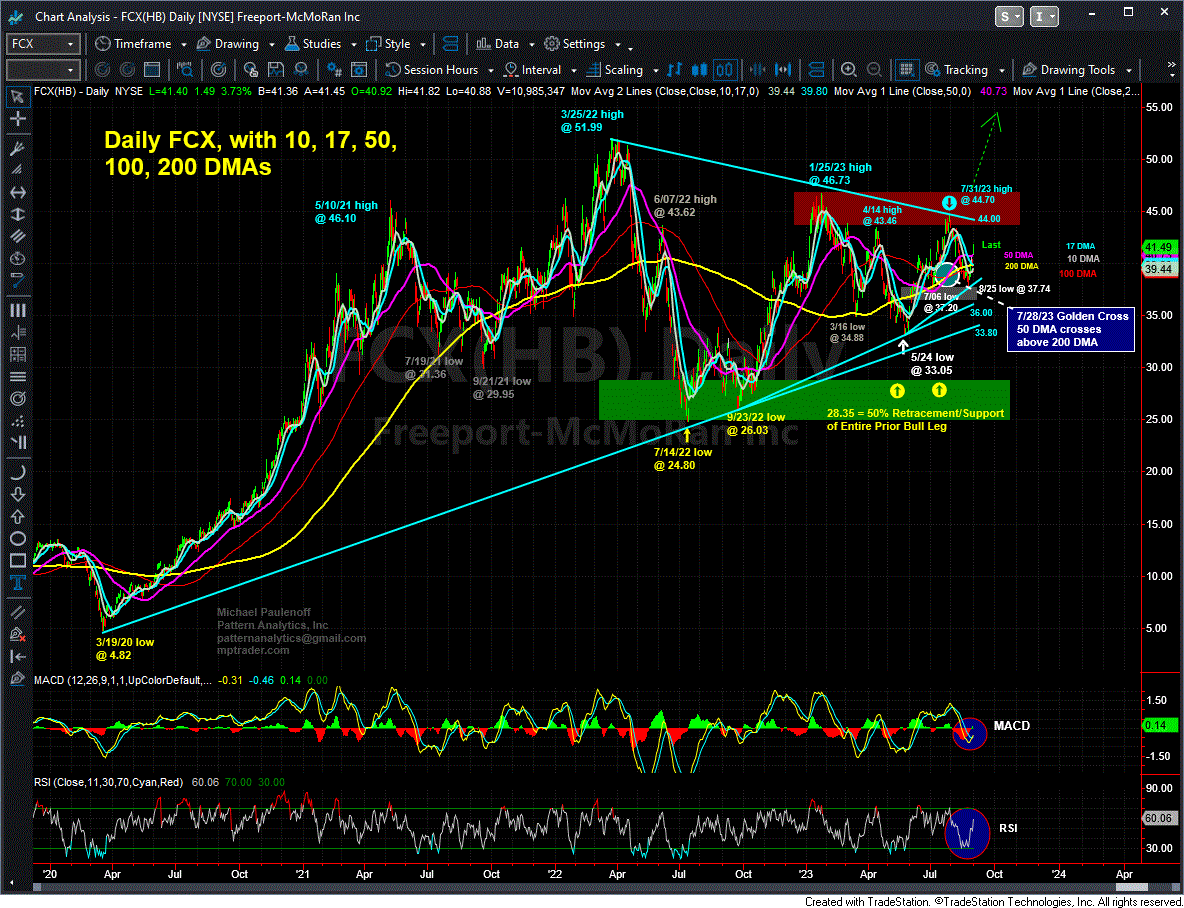The width and height of the screenshot is (1184, 908).
Task: Select the vertical bars drawing tool
Action: (18, 310)
